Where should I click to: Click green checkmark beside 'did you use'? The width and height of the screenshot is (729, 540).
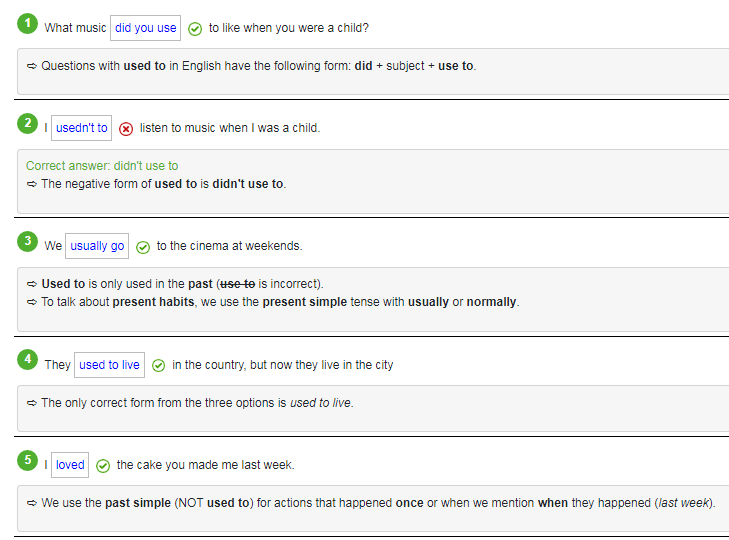point(195,29)
